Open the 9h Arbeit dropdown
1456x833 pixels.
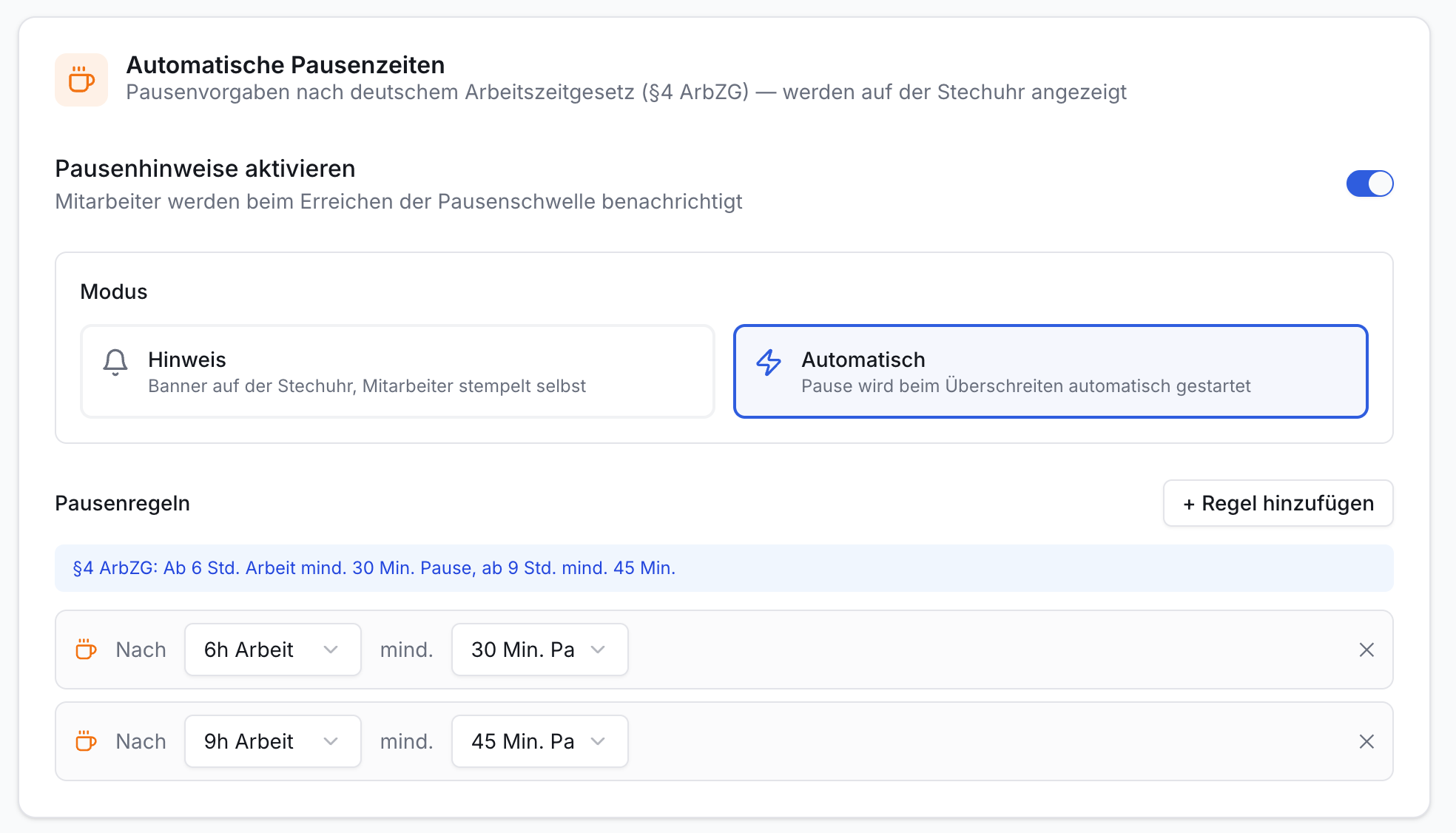tap(273, 741)
